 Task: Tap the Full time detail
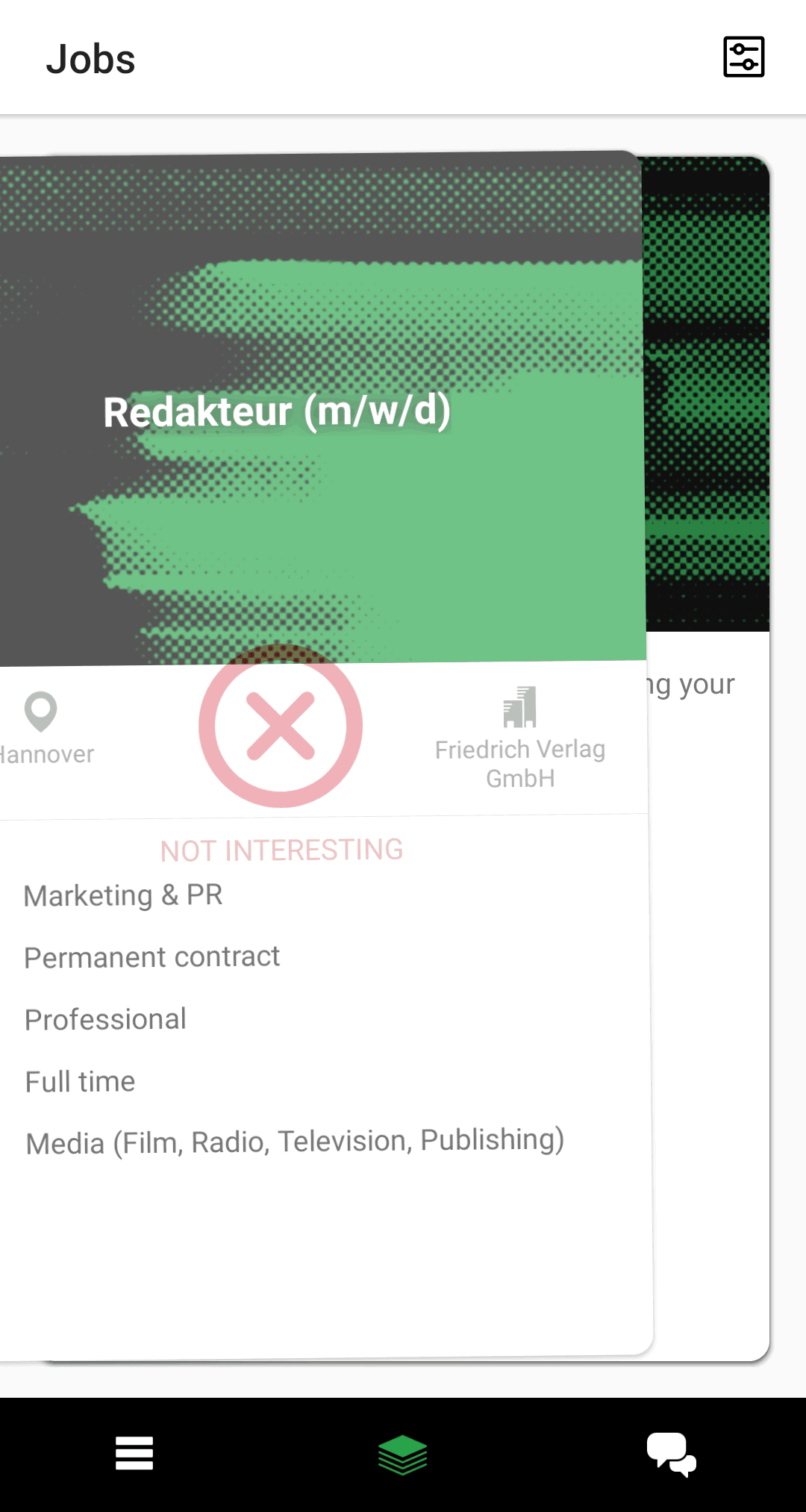pyautogui.click(x=81, y=1082)
